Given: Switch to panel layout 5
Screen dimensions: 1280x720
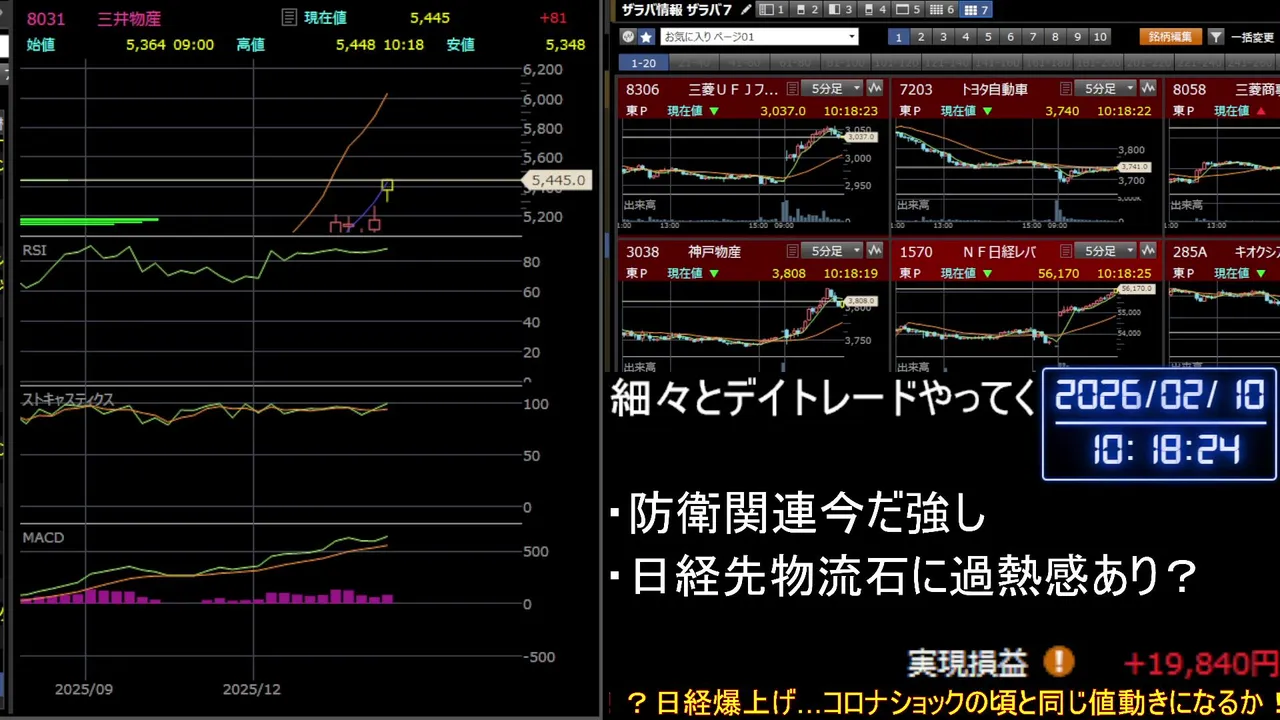Looking at the screenshot, I should [x=908, y=10].
